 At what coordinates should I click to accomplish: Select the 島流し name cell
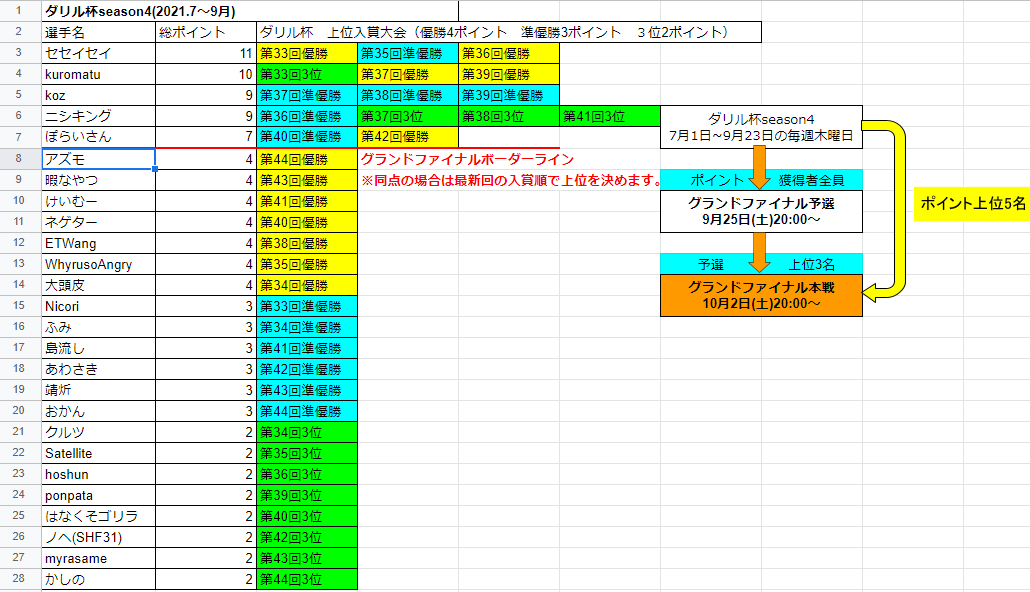(x=99, y=348)
